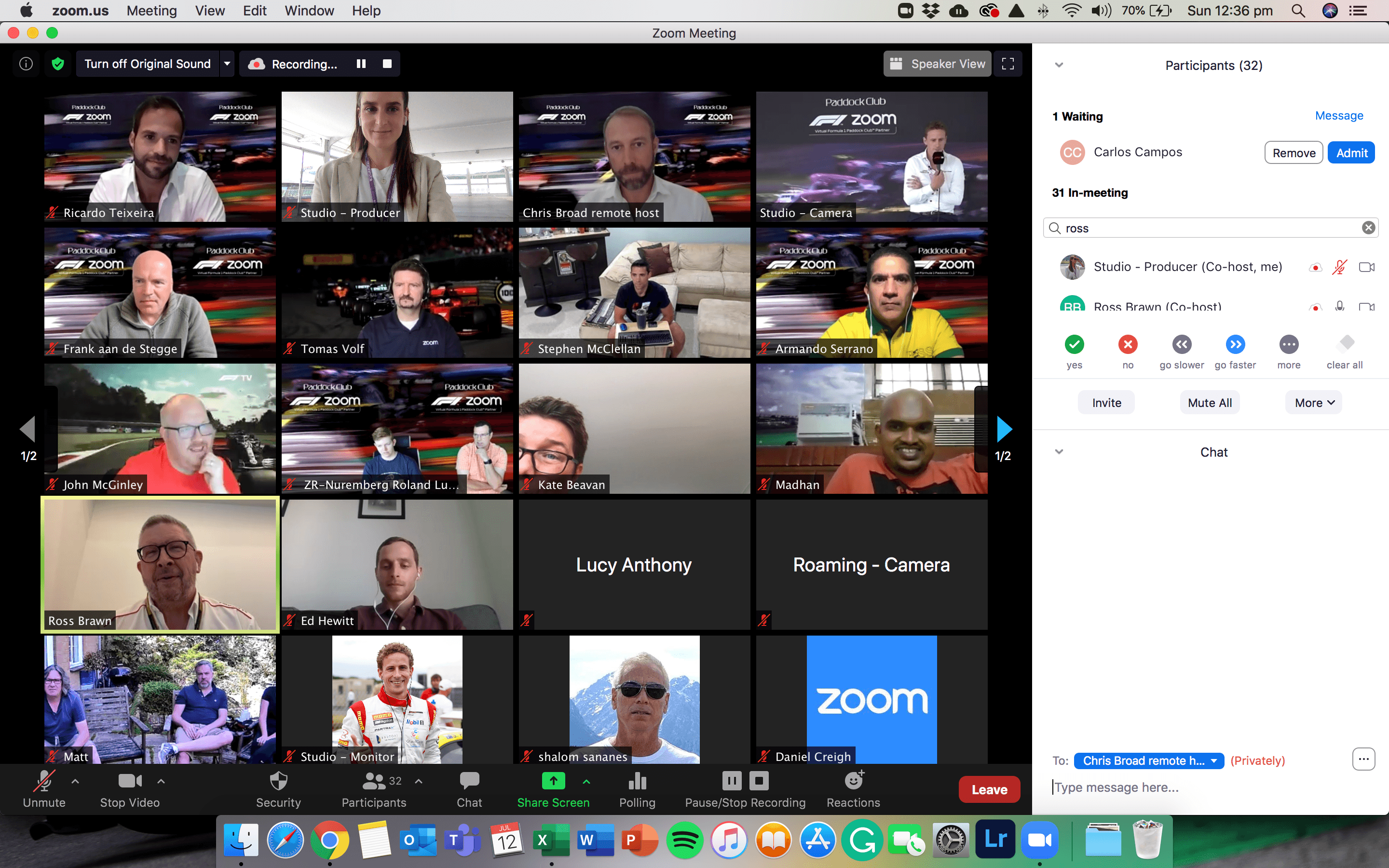Toggle Stop Video camera button

pos(130,781)
